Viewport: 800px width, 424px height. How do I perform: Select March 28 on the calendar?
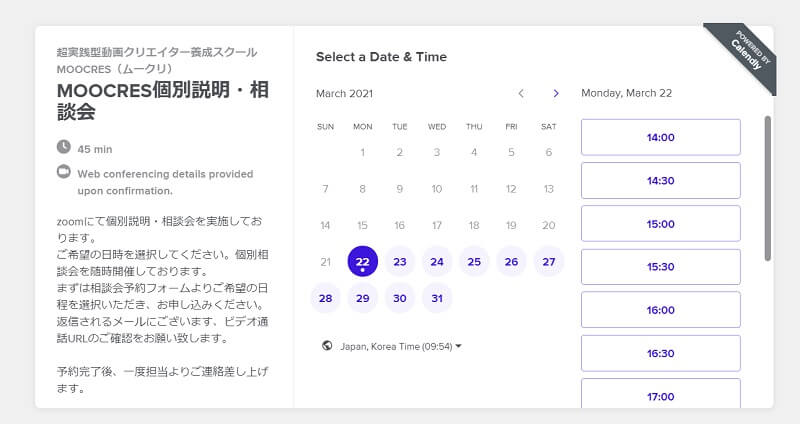tap(325, 298)
